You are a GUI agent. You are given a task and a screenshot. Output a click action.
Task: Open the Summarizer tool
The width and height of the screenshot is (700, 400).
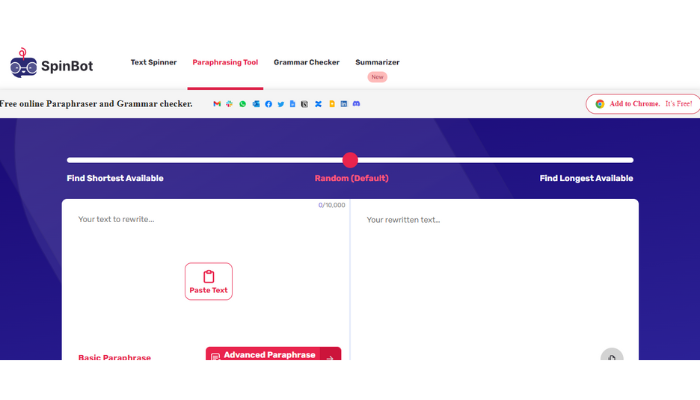(377, 62)
